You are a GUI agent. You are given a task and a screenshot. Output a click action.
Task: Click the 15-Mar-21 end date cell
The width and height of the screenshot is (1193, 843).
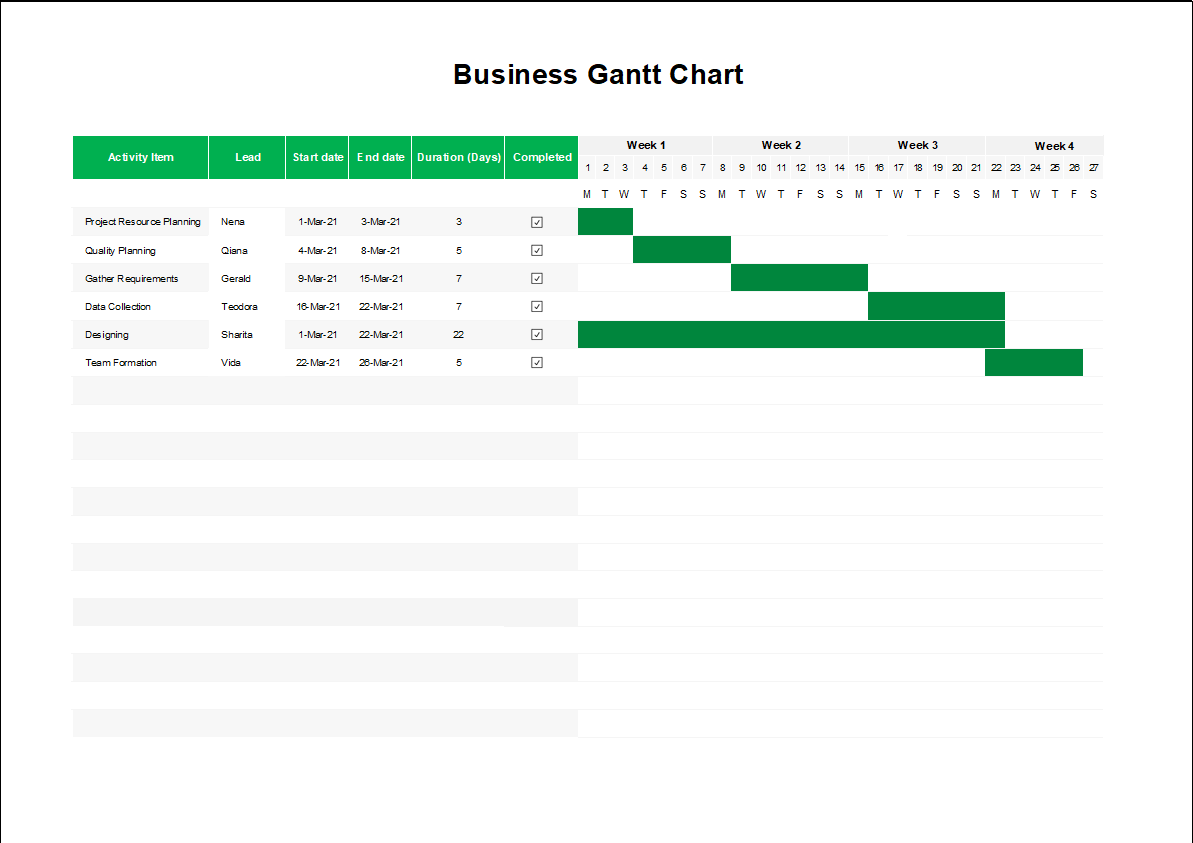[381, 279]
